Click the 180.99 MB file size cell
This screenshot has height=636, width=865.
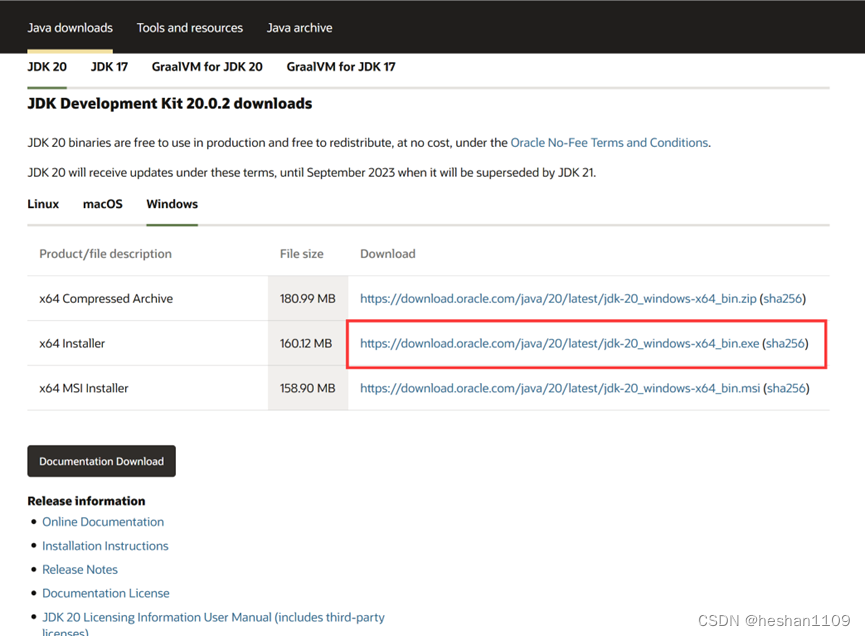pyautogui.click(x=308, y=298)
